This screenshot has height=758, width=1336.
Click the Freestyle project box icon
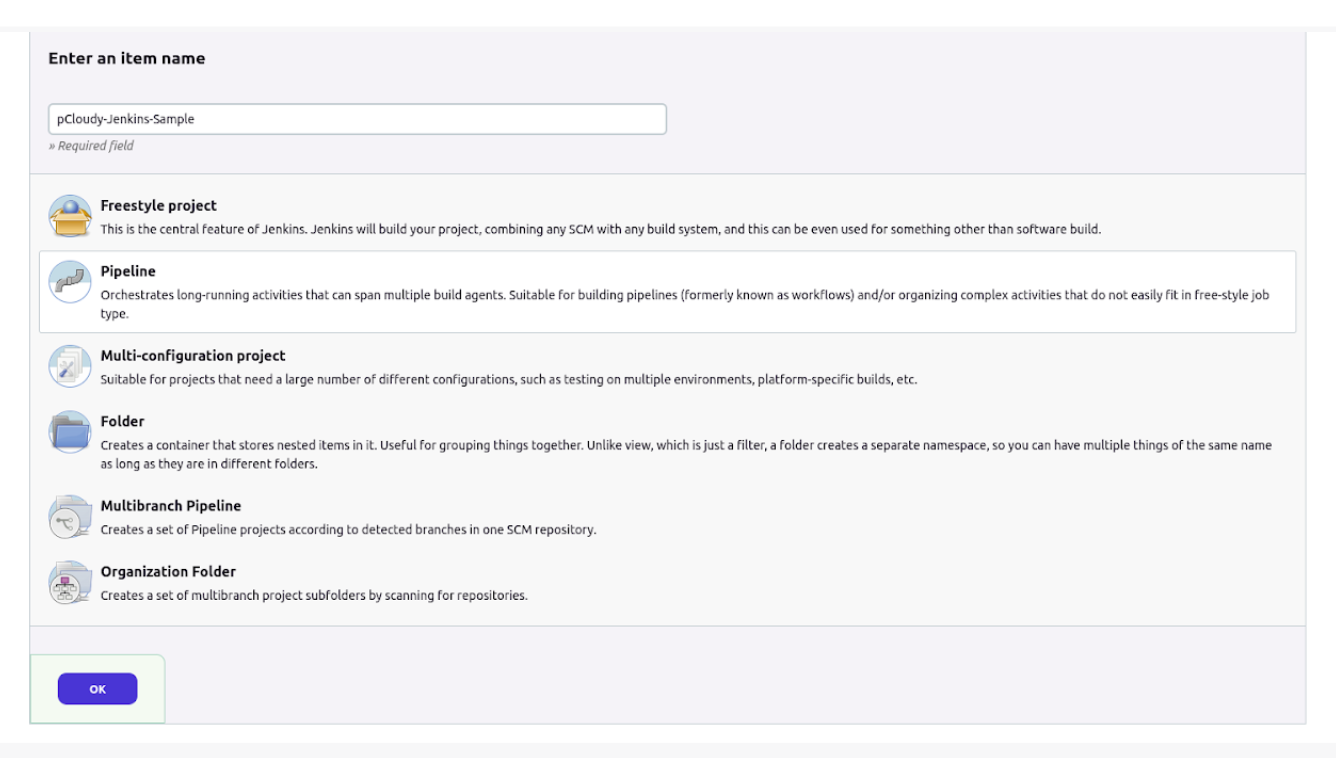point(70,216)
